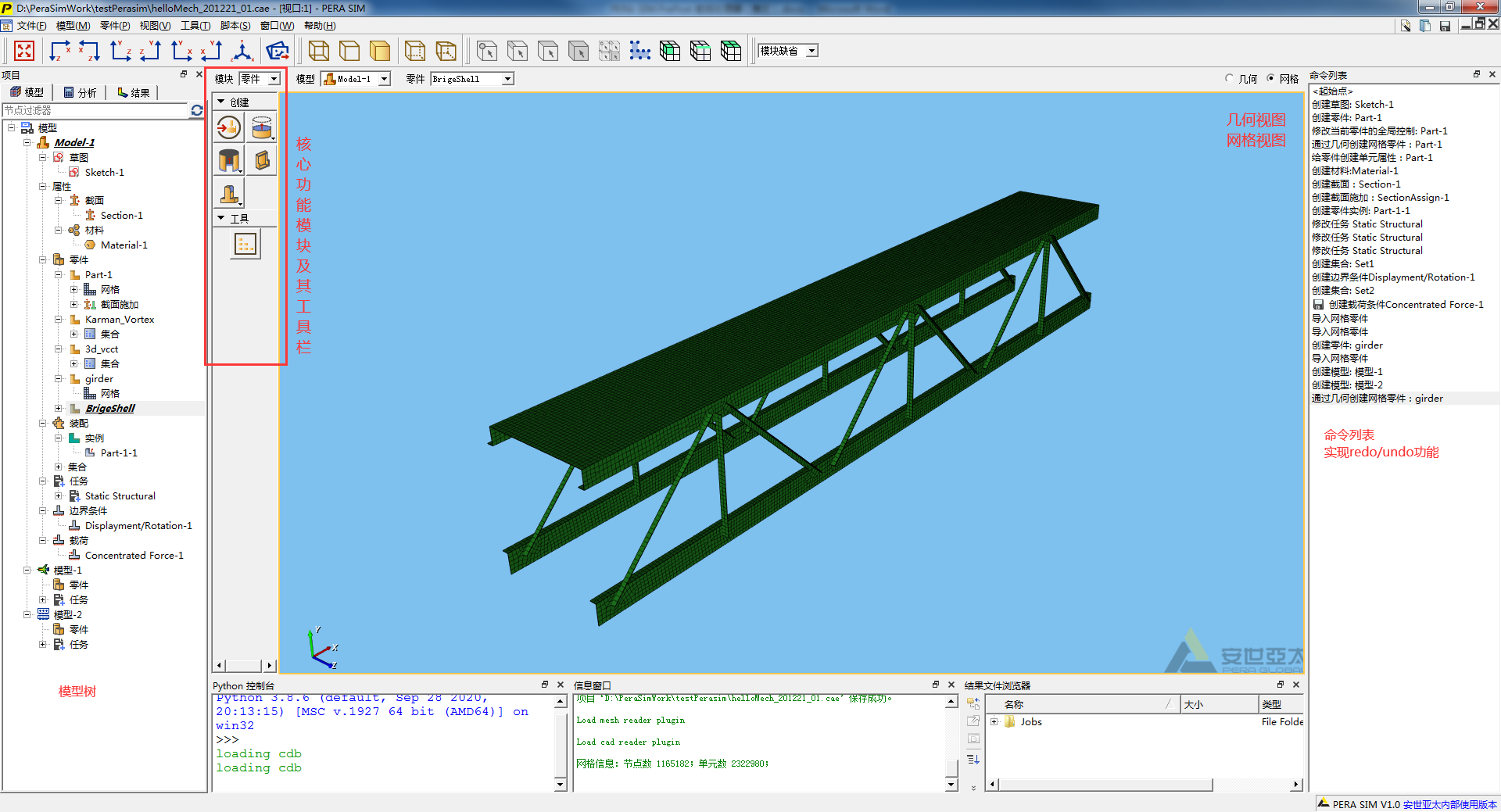Select Material-1 in the model tree
Image resolution: width=1501 pixels, height=812 pixels.
124,245
